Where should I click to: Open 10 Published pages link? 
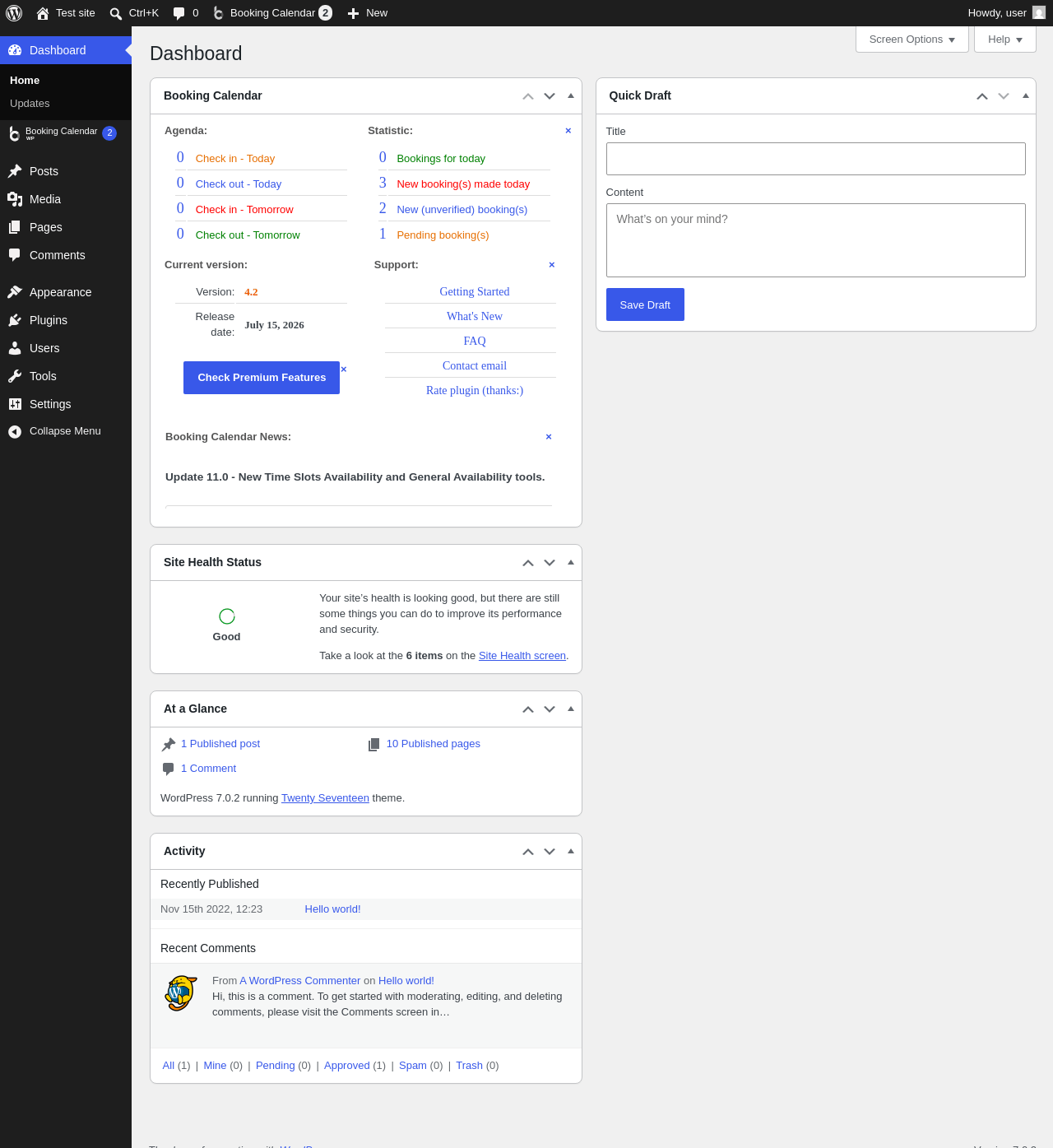[x=434, y=744]
